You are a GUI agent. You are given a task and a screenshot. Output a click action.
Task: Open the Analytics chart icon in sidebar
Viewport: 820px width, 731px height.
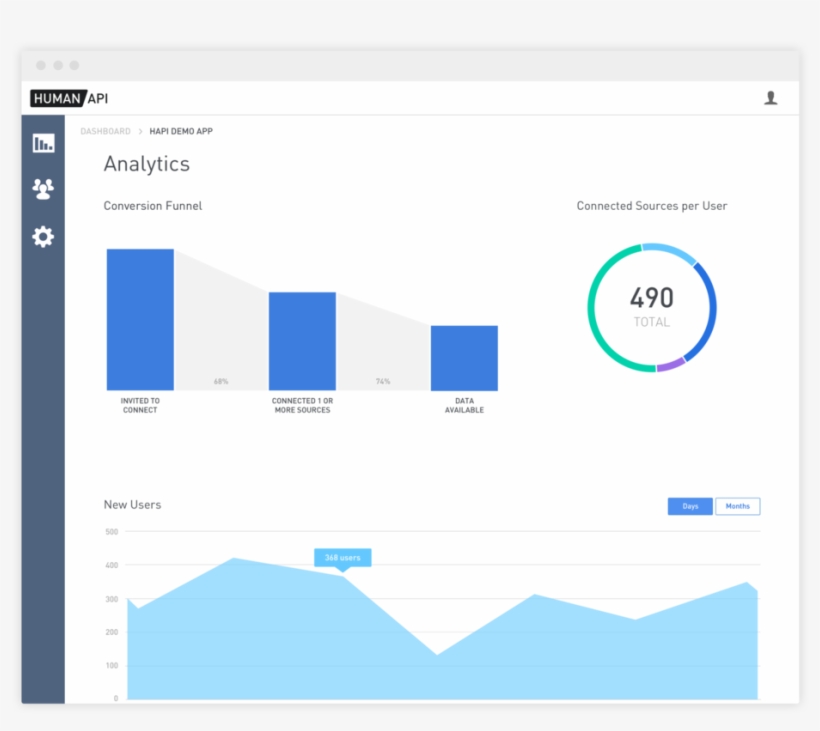43,143
